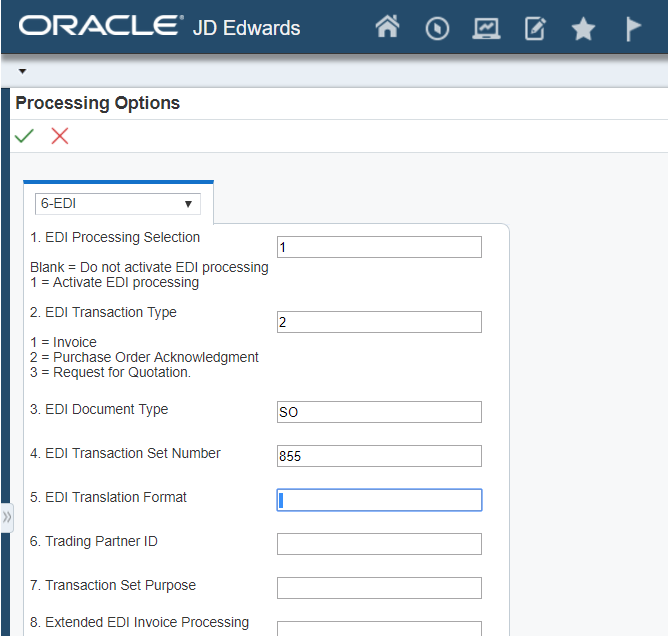Open the 6-EDI tab dropdown
Viewport: 668px width, 636px height.
pyautogui.click(x=118, y=204)
